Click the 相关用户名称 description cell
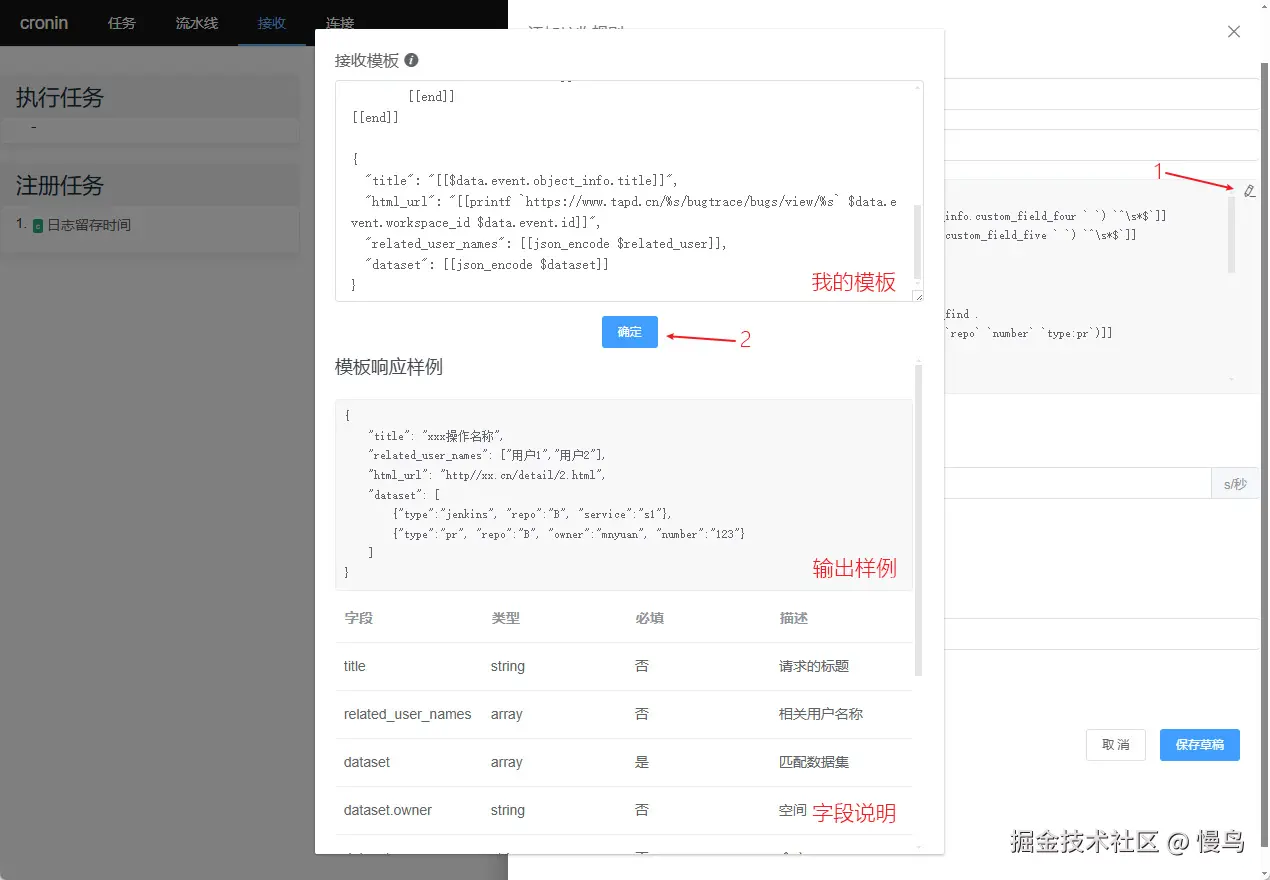The width and height of the screenshot is (1270, 880). (x=821, y=714)
